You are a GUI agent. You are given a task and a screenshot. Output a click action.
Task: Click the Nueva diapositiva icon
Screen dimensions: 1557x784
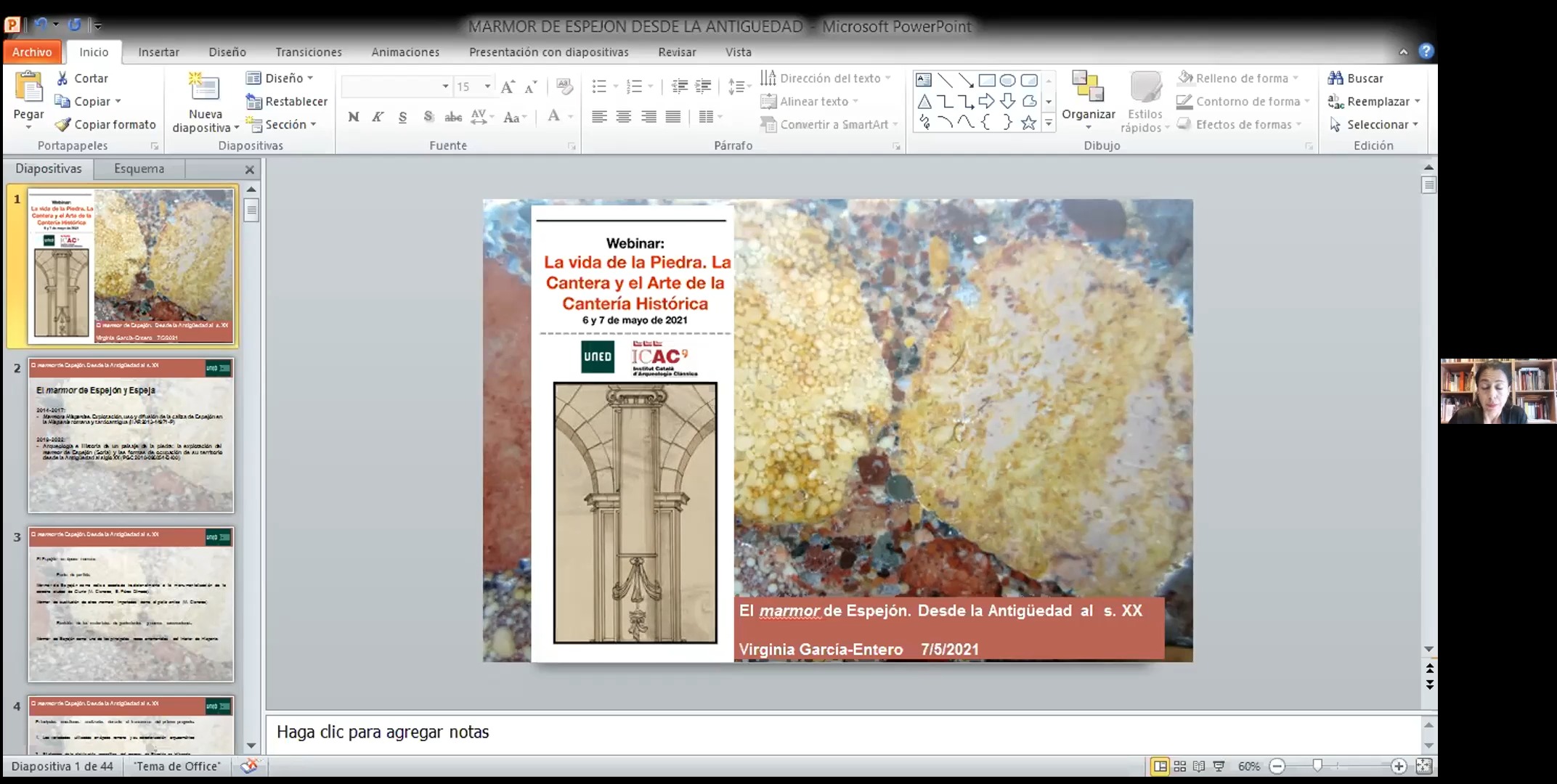point(205,89)
